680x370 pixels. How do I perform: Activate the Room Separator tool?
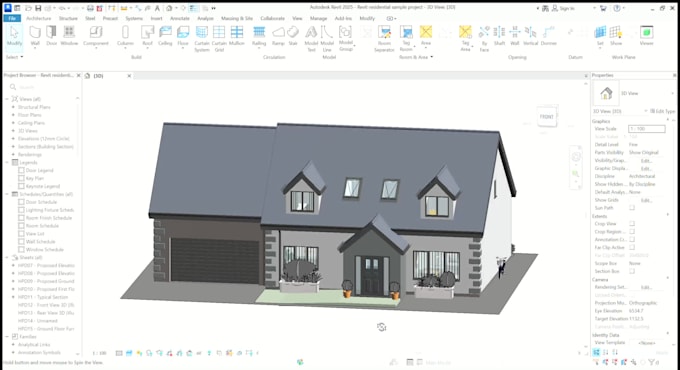(x=384, y=39)
